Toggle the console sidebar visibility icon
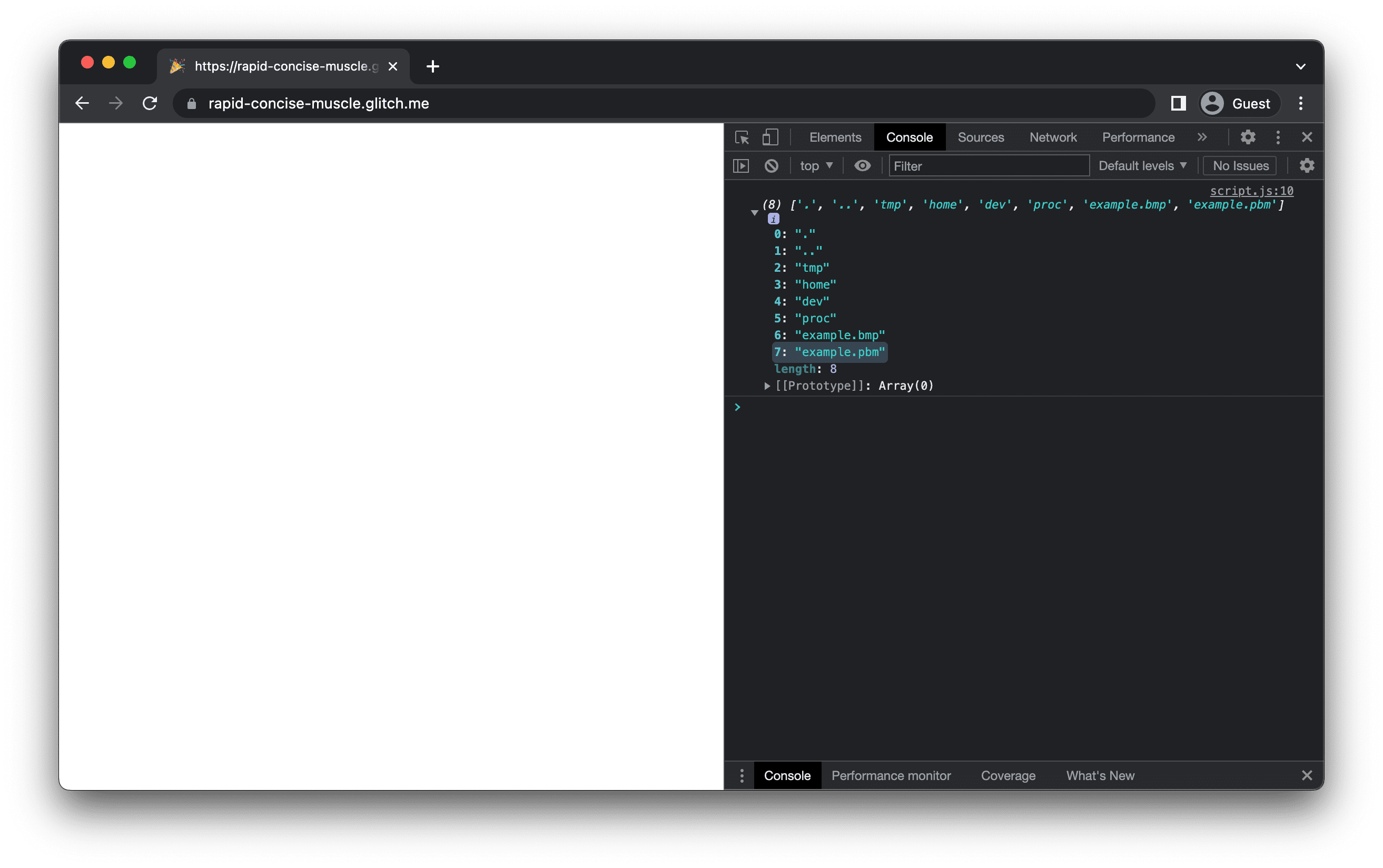The image size is (1383, 868). [x=742, y=165]
